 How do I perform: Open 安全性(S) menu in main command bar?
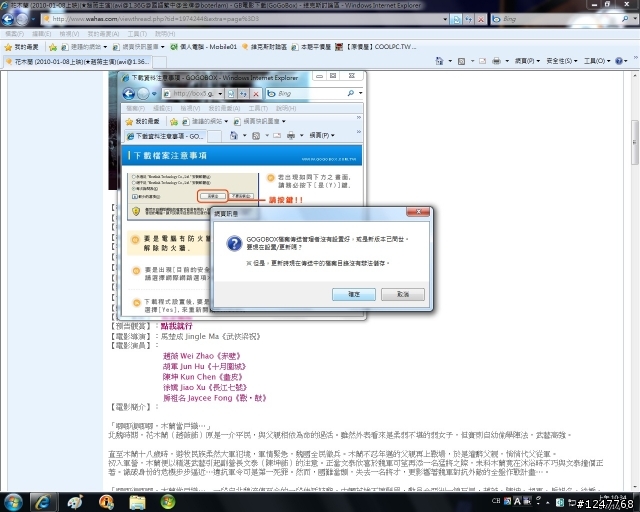(562, 61)
